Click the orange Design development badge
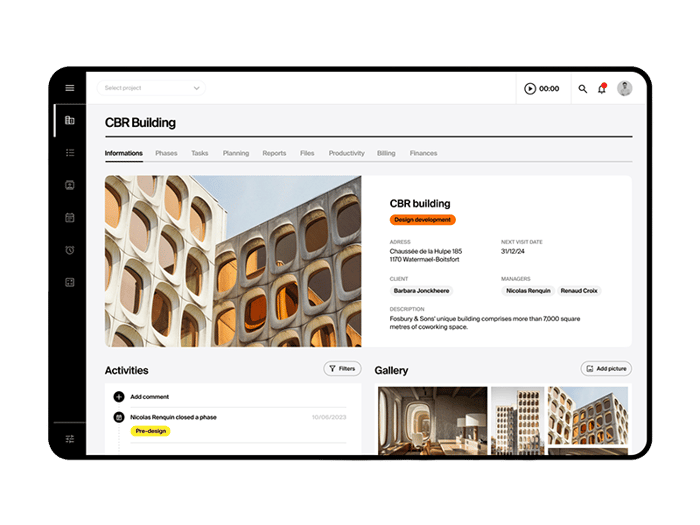The image size is (700, 525). tap(423, 220)
